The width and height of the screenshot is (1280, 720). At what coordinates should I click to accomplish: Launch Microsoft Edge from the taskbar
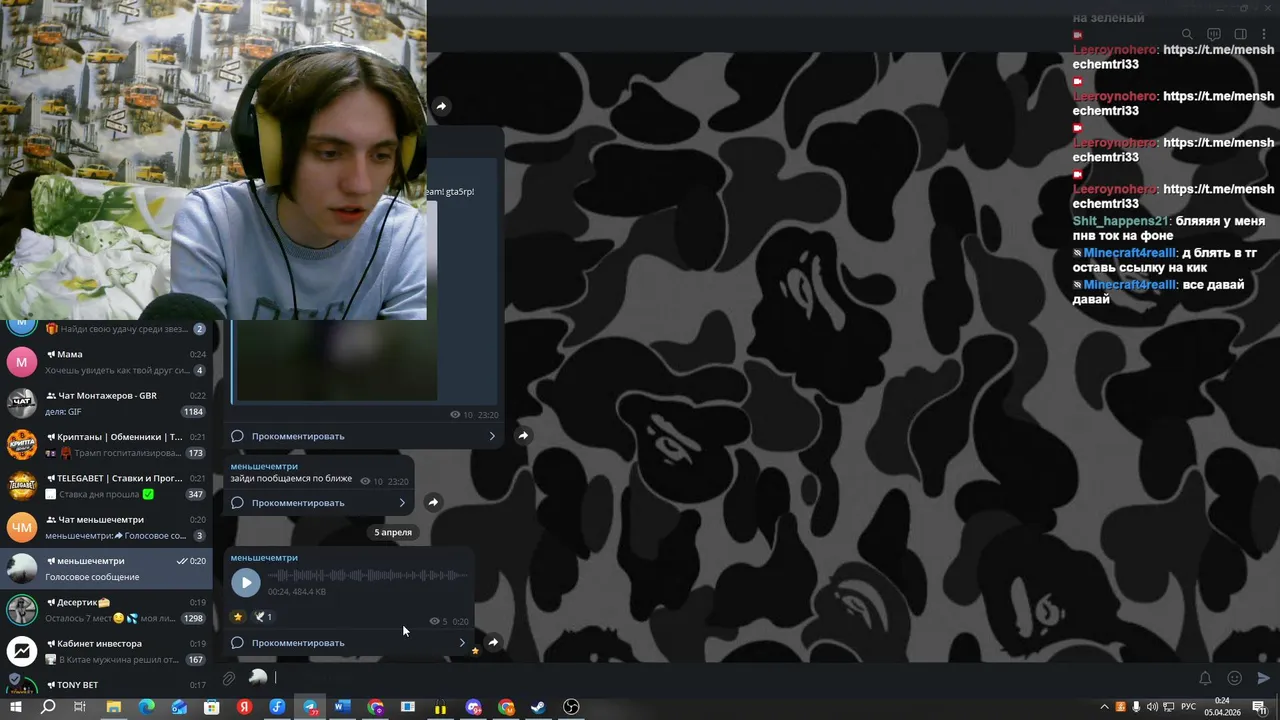[146, 707]
